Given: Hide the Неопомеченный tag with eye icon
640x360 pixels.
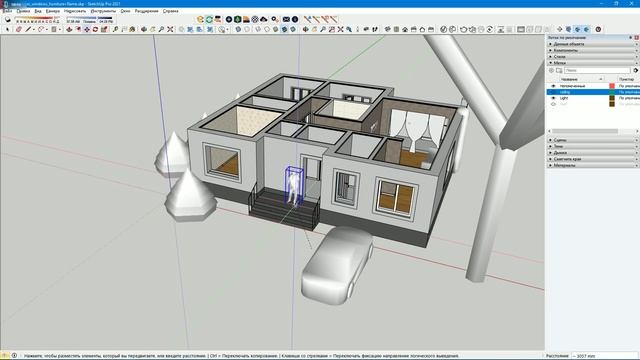Looking at the screenshot, I should click(553, 86).
